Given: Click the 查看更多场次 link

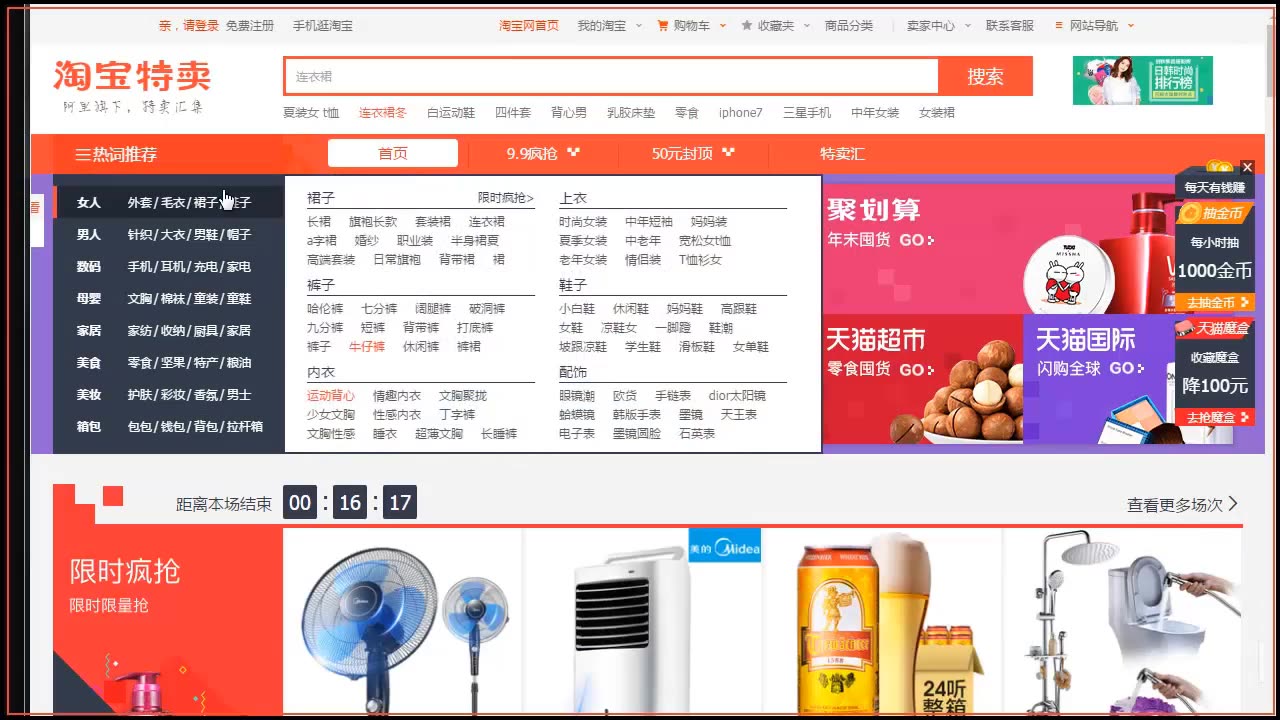Looking at the screenshot, I should tap(1182, 505).
